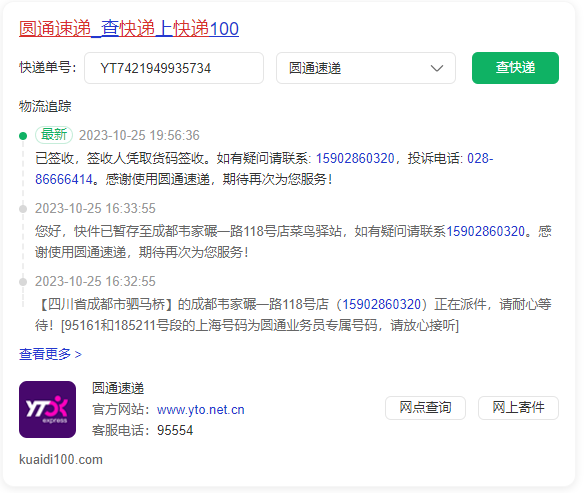Image resolution: width=586 pixels, height=493 pixels.
Task: Click the kuaidi100.com source text
Action: point(61,459)
